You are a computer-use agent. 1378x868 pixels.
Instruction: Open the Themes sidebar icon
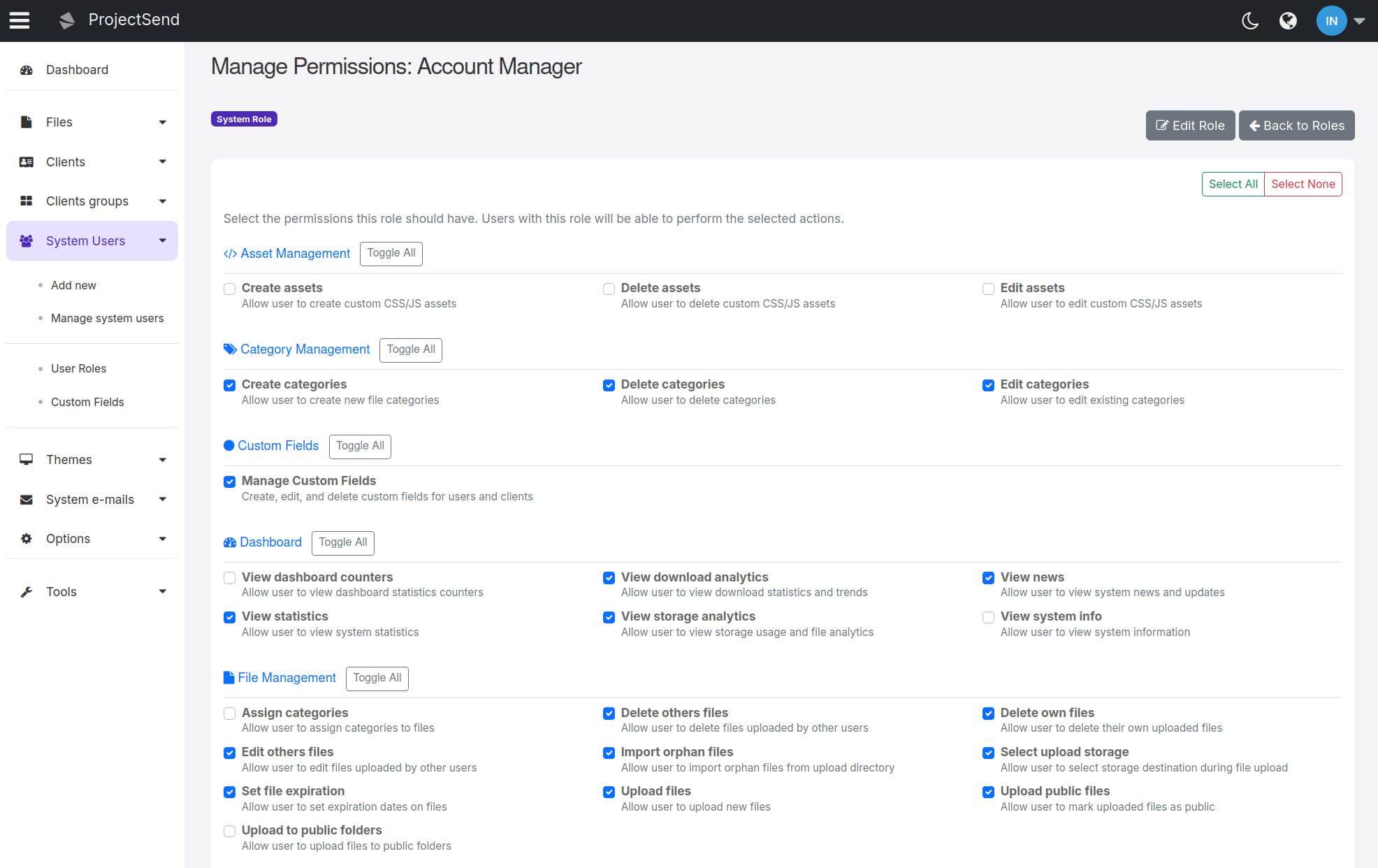pyautogui.click(x=27, y=459)
